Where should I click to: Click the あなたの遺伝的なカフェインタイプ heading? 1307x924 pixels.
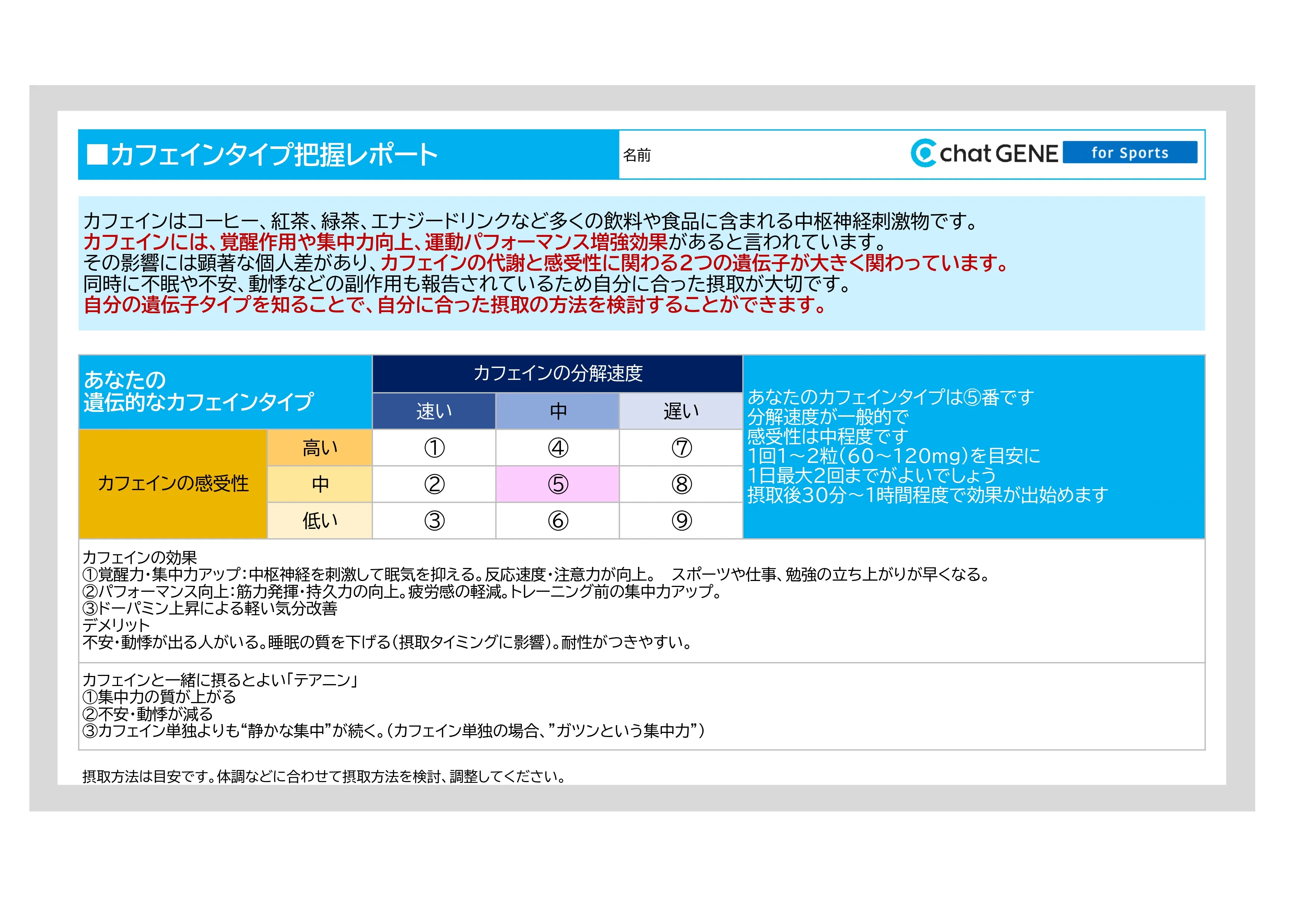(x=198, y=391)
